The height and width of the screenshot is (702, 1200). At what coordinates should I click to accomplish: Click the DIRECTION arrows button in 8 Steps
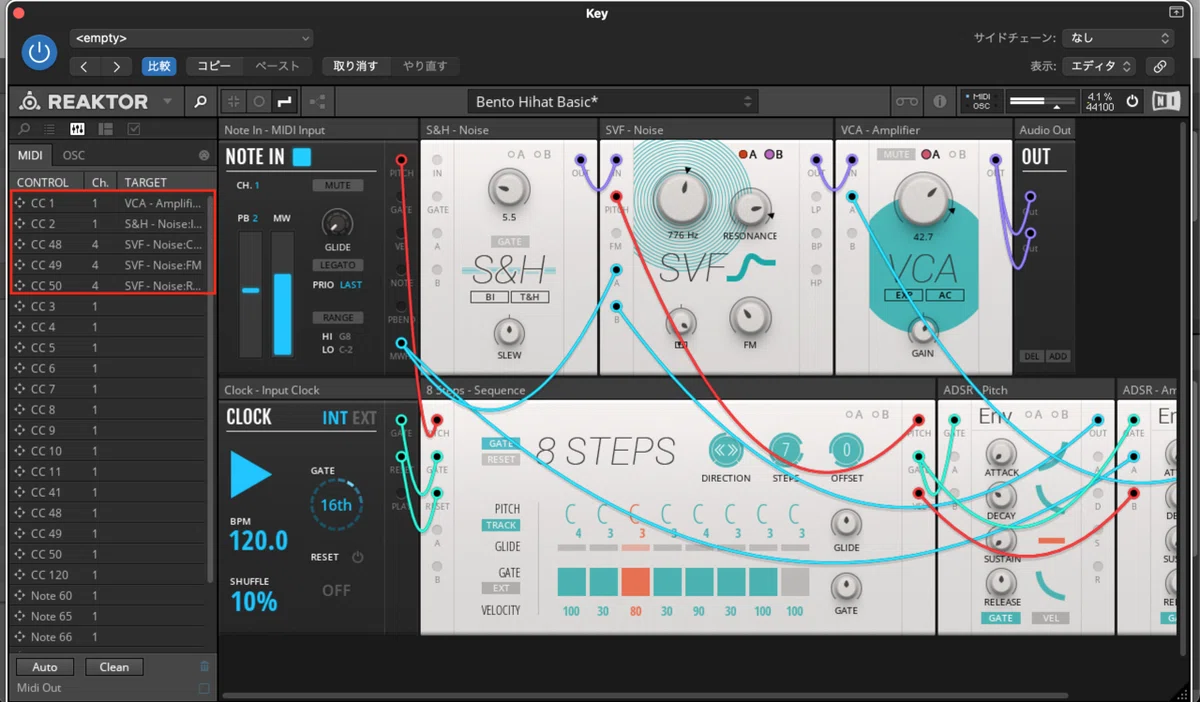pos(726,450)
